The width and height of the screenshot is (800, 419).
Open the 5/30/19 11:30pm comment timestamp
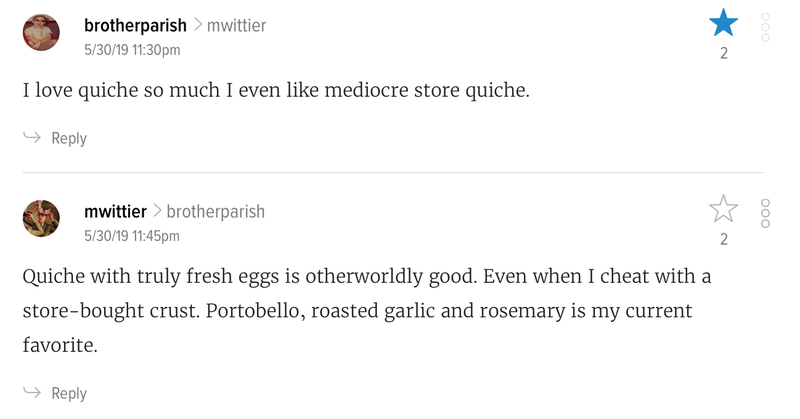point(132,50)
